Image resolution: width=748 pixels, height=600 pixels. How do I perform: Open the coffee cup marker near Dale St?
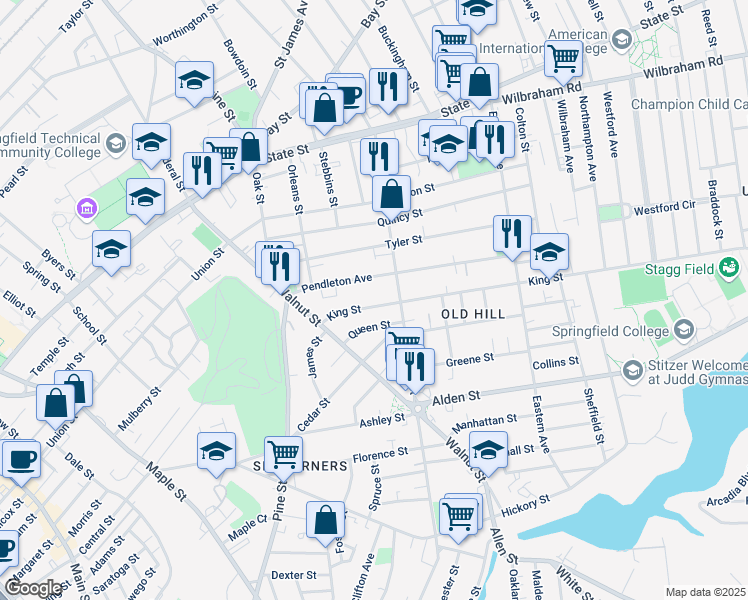coord(21,461)
